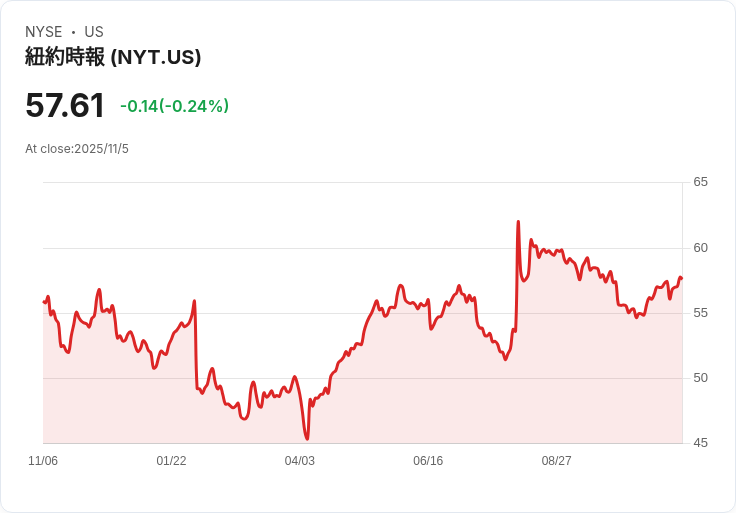Select the 04/03 x-axis date label
The width and height of the screenshot is (736, 513).
pos(299,461)
